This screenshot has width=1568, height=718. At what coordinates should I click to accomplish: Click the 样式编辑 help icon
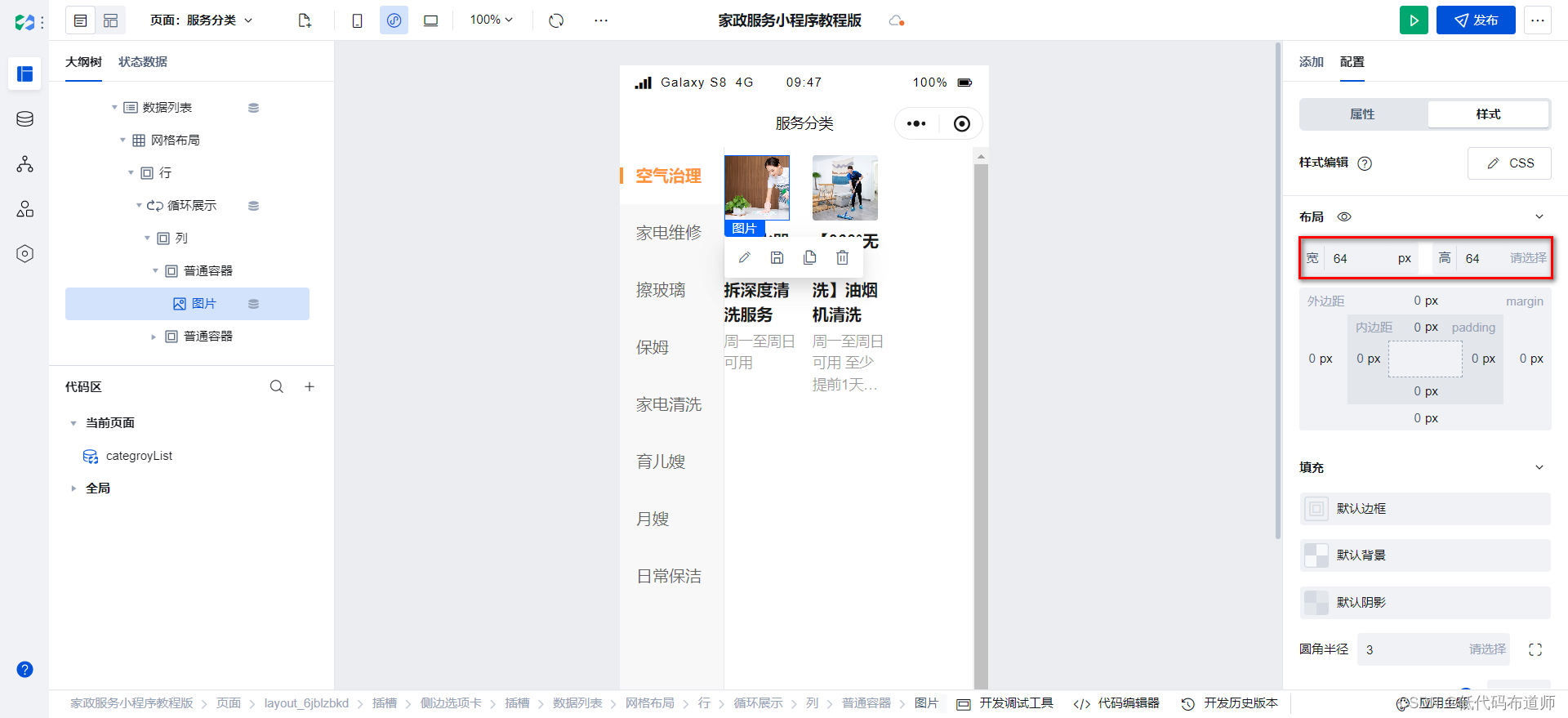(1365, 163)
